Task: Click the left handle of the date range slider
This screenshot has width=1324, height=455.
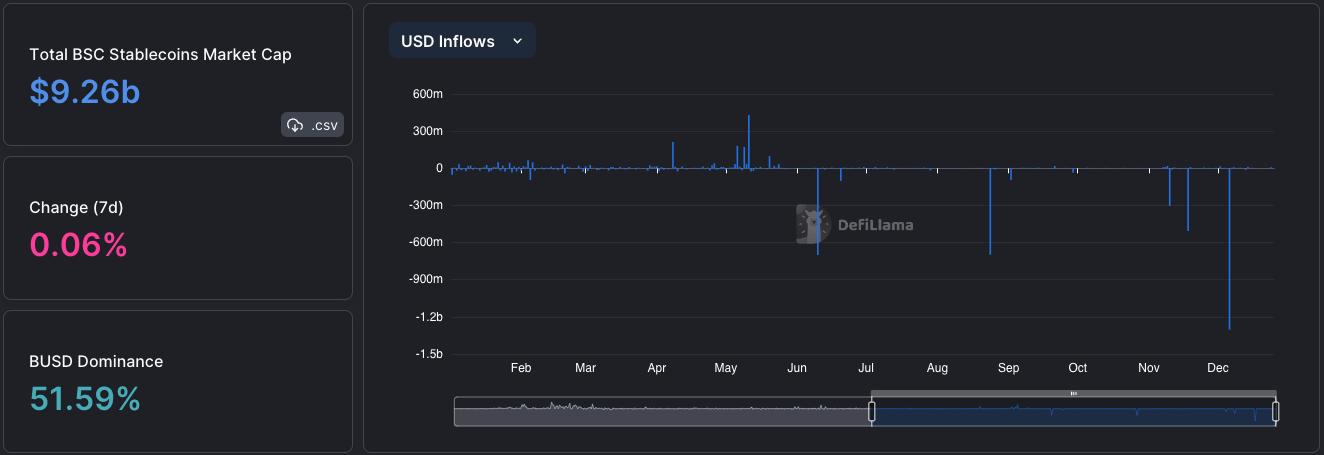Action: 871,411
